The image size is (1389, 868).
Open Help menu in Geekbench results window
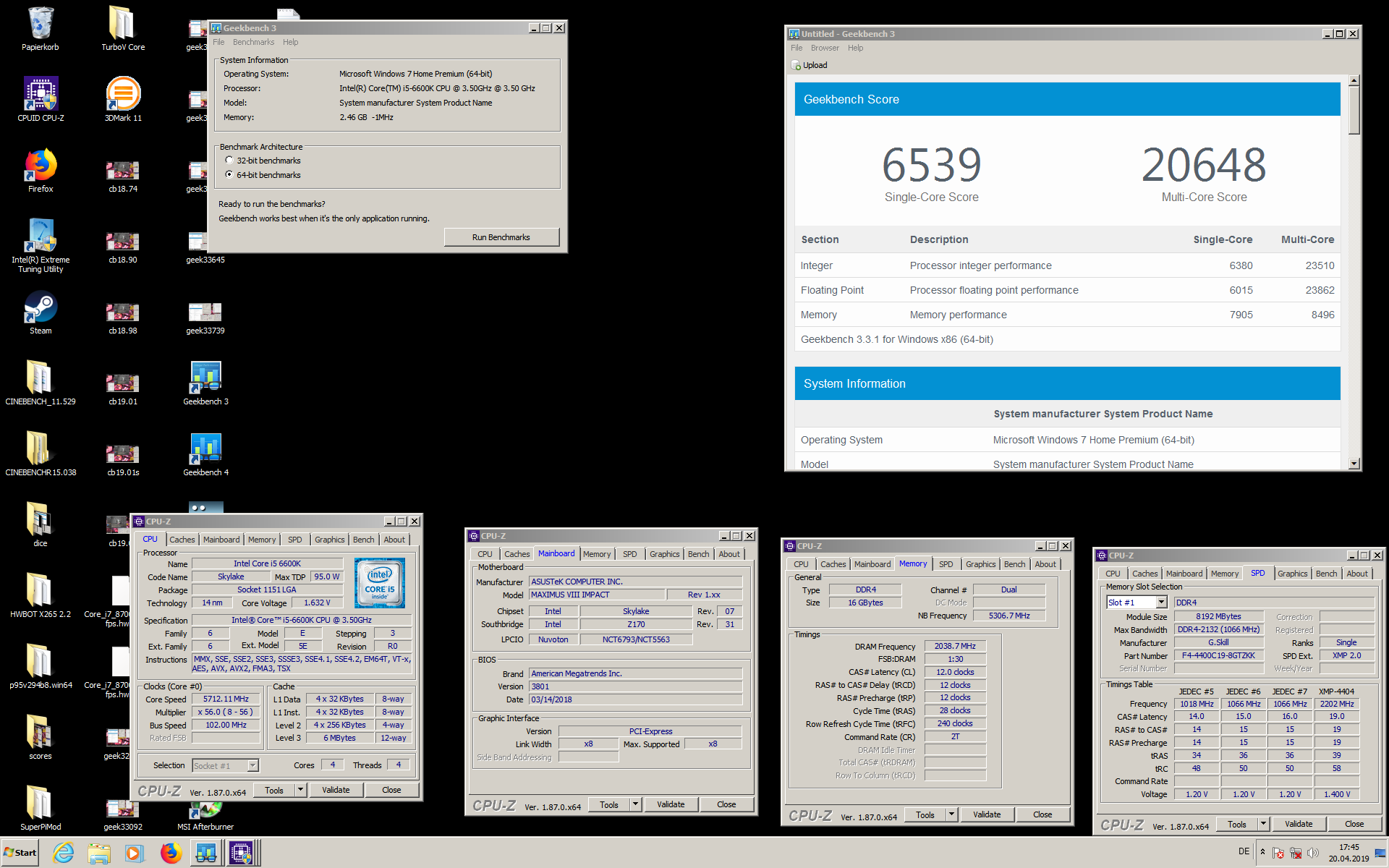856,48
